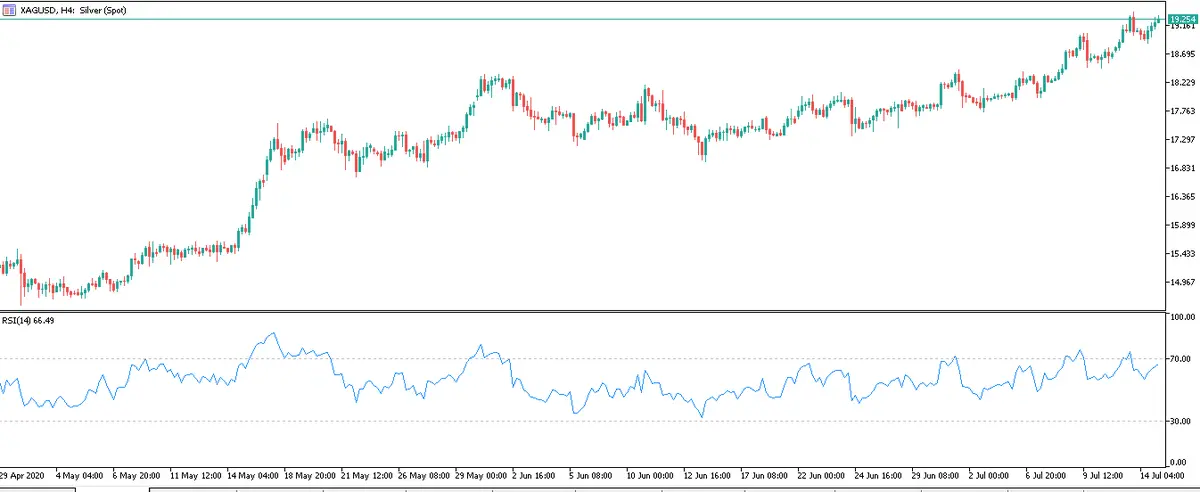Screen dimensions: 1200x492
Task: Click the 70.00 level on RSI scale
Action: 1182,358
